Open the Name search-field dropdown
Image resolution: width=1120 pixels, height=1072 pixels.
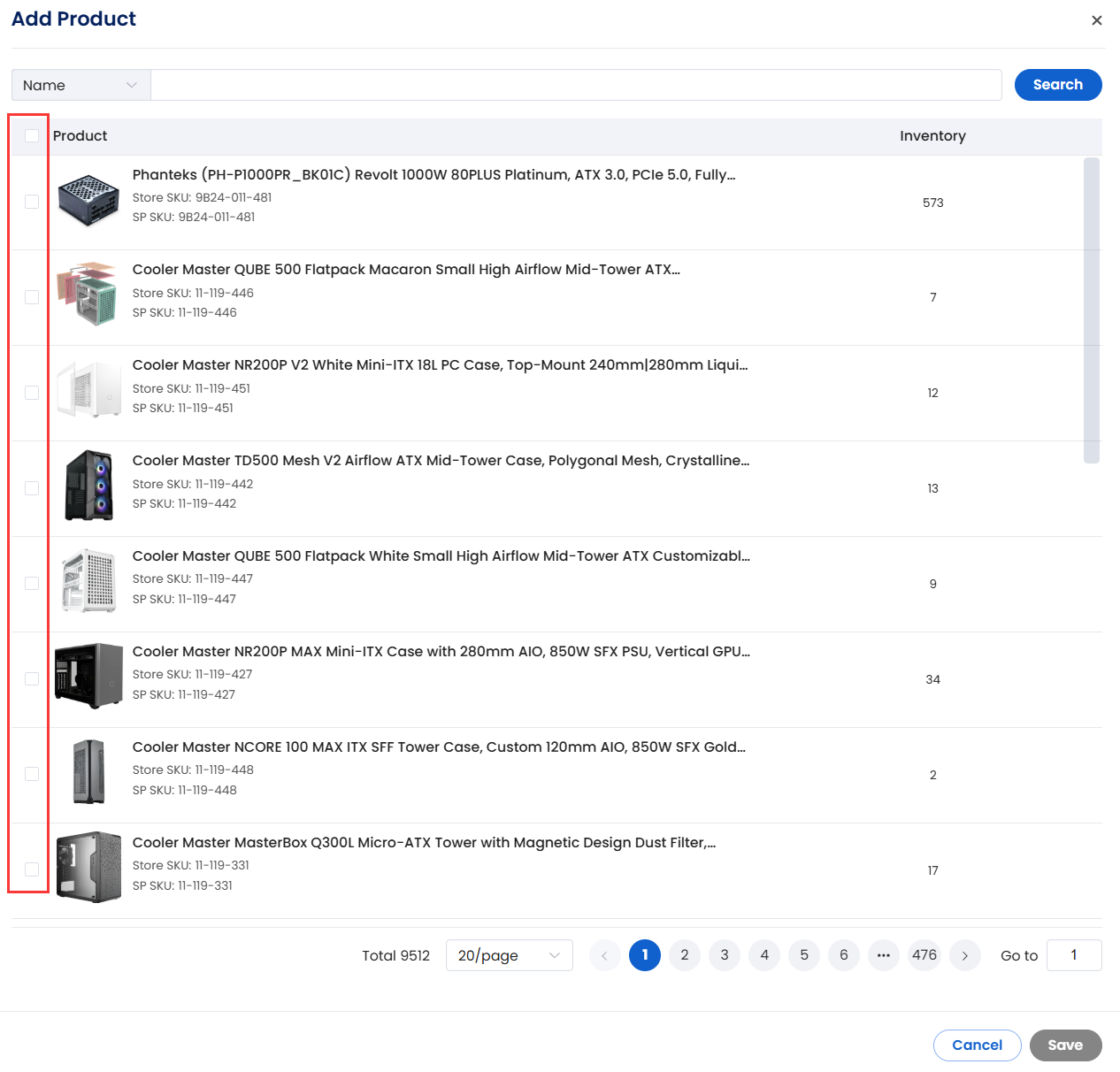[x=81, y=85]
